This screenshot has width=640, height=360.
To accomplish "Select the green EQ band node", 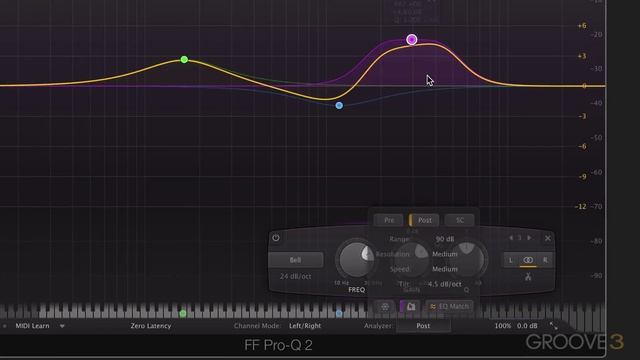I will (x=184, y=60).
